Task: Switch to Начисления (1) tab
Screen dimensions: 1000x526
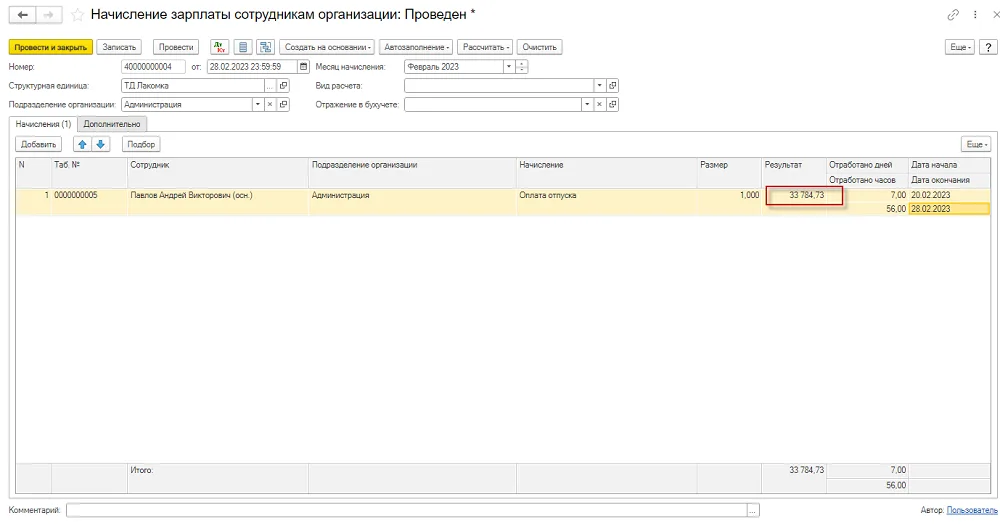Action: [43, 124]
